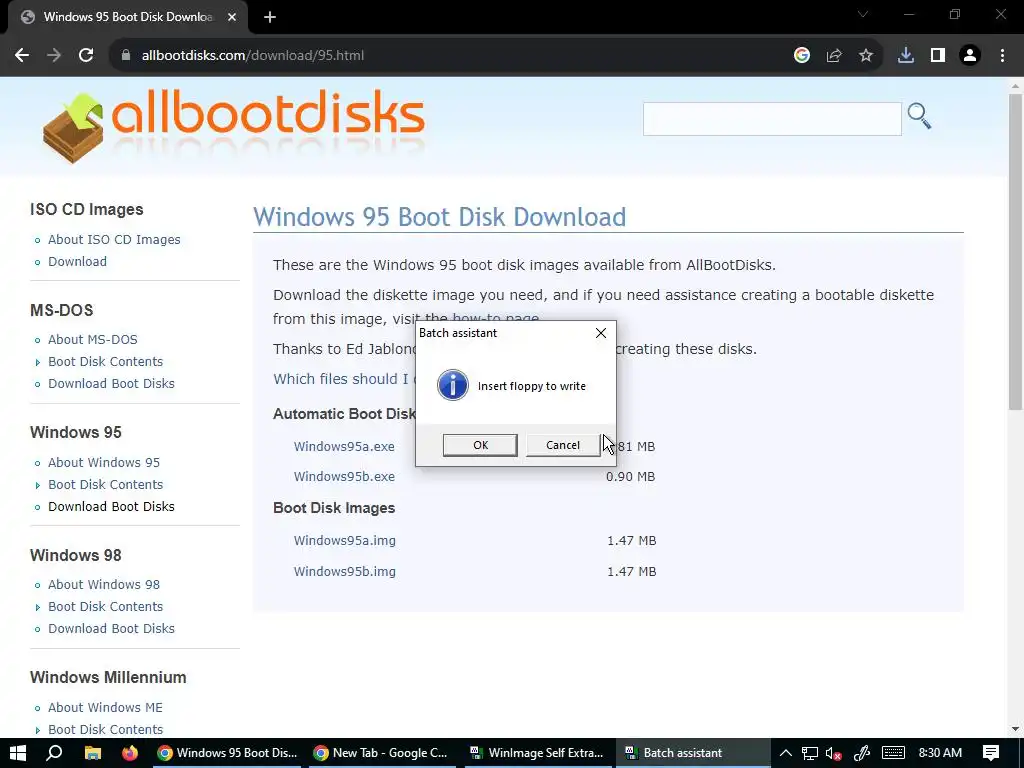Open Chrome tab search chevron
Image resolution: width=1024 pixels, height=768 pixels.
point(863,14)
